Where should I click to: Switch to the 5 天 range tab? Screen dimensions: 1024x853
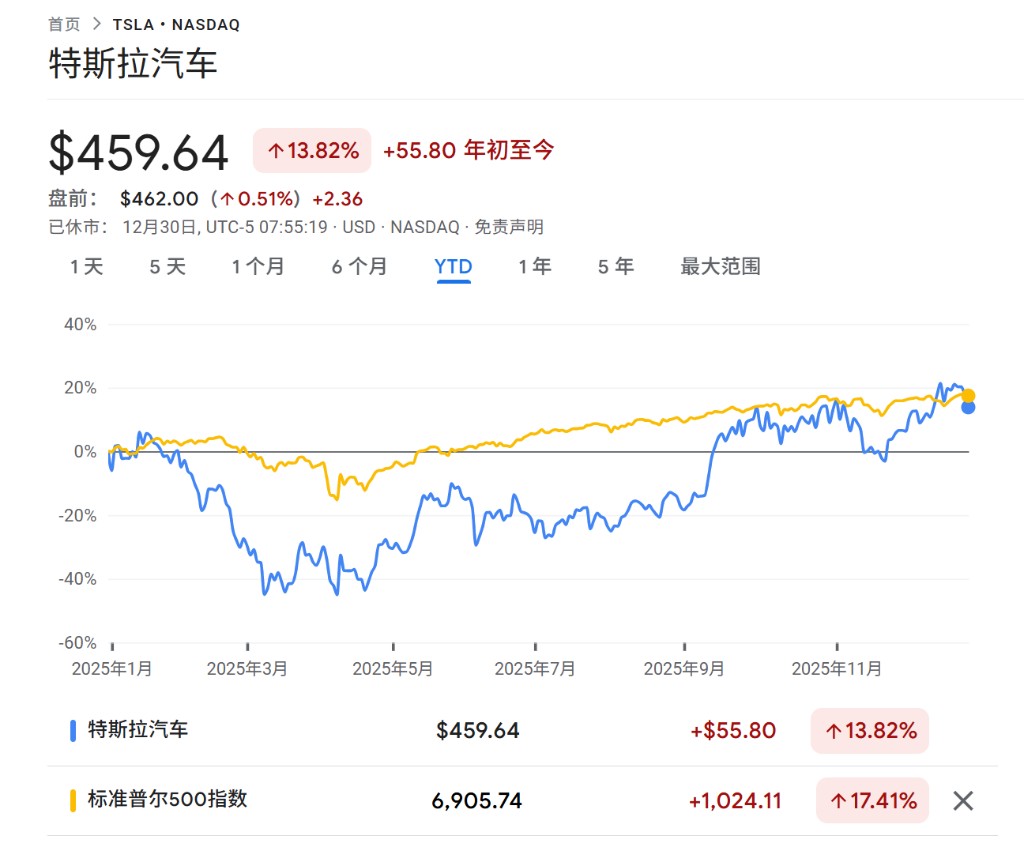[167, 267]
